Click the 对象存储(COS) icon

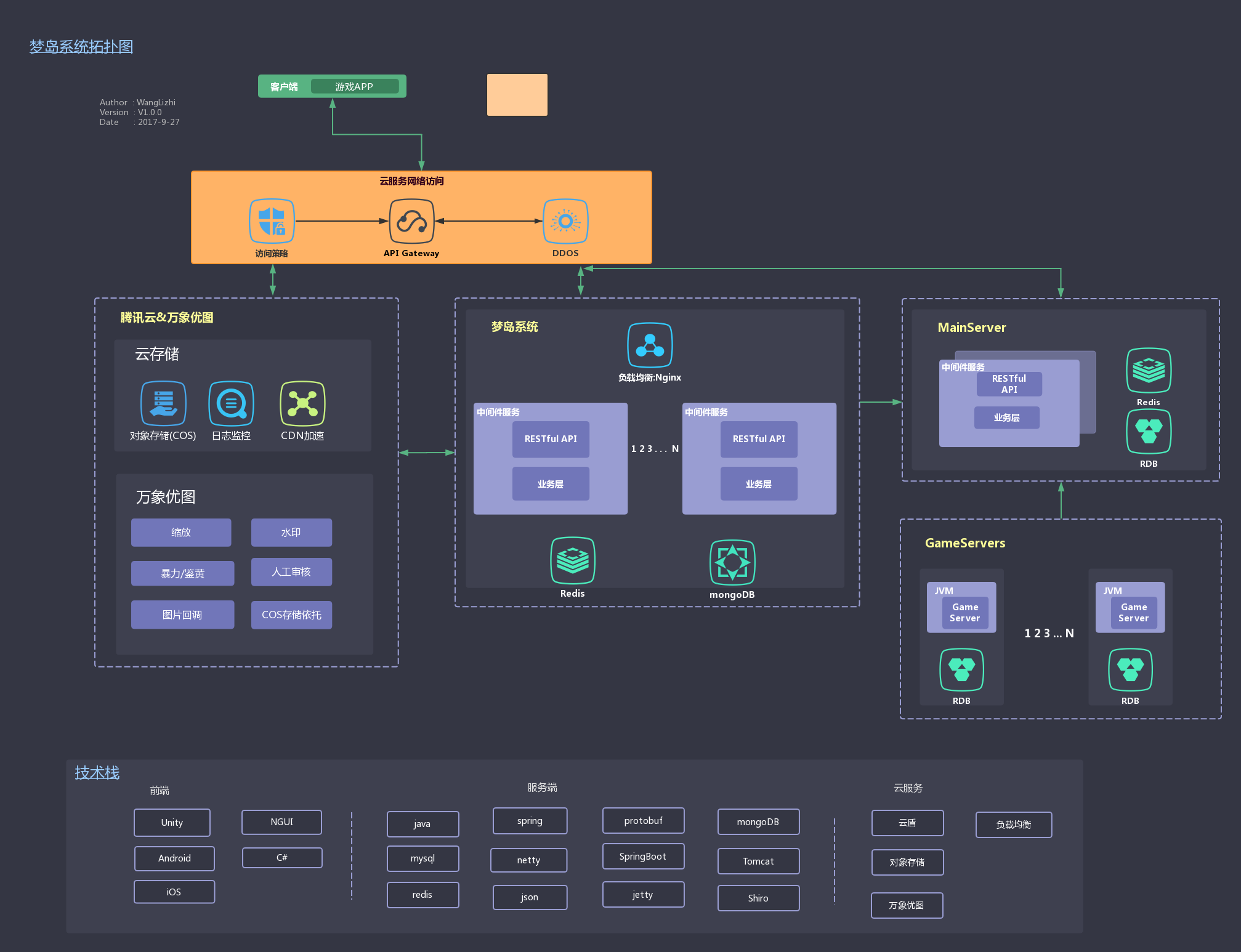[x=163, y=404]
